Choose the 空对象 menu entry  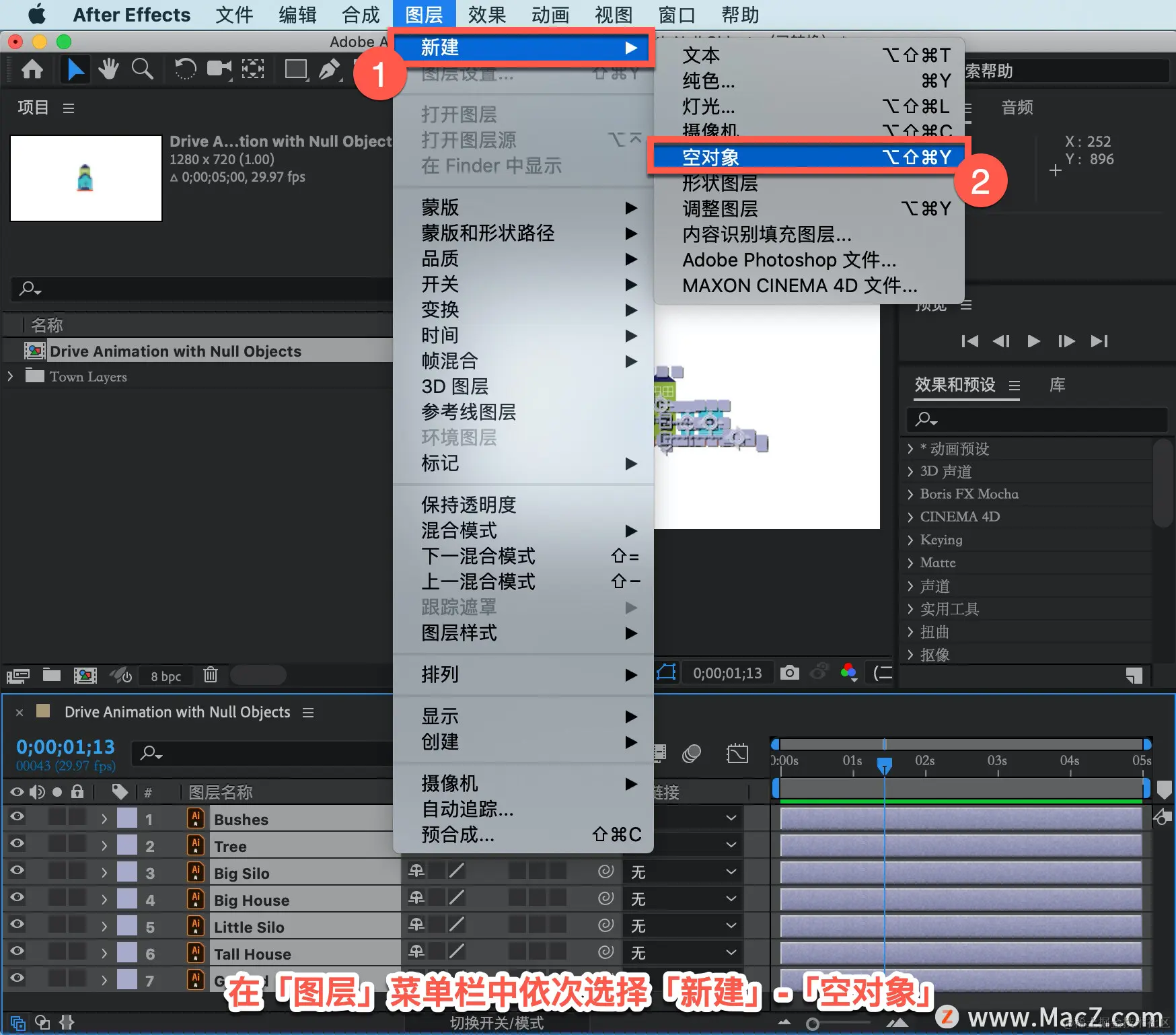coord(809,157)
